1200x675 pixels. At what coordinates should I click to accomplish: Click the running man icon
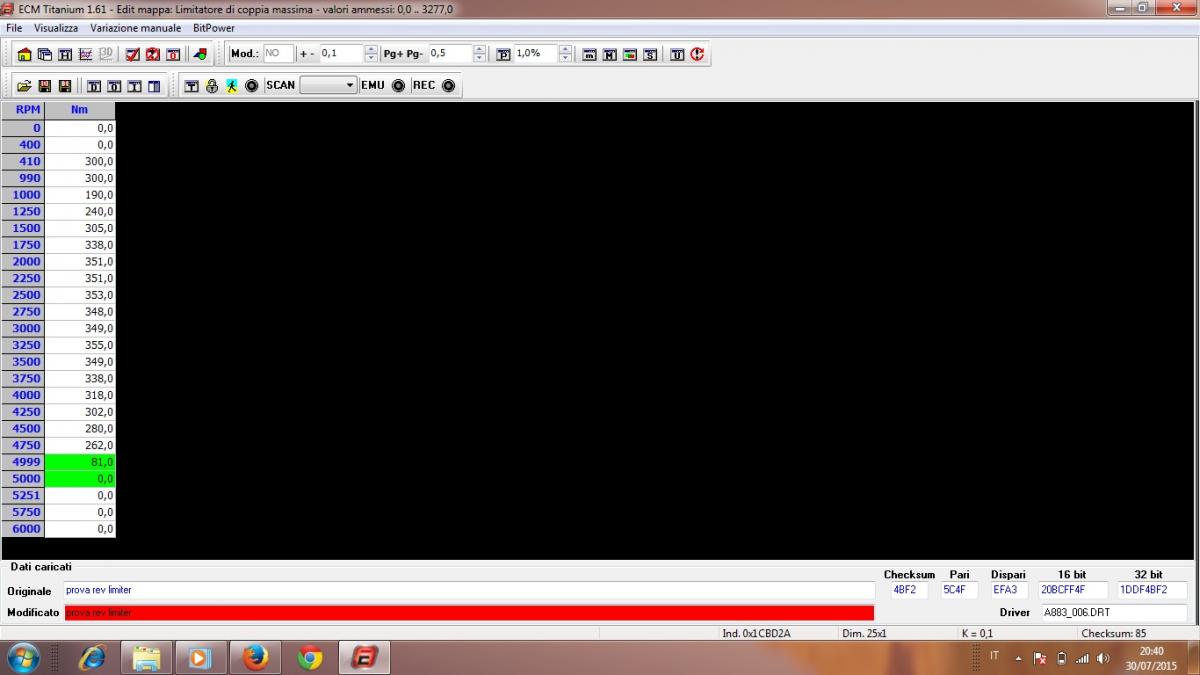click(232, 86)
